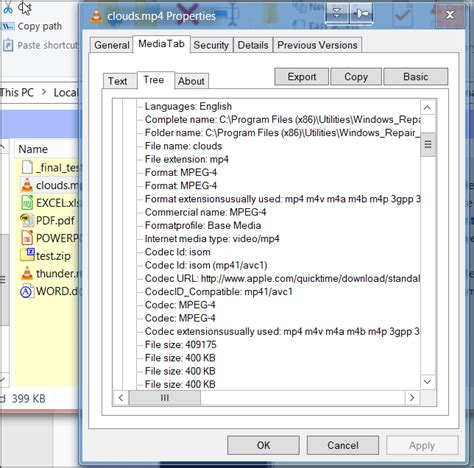This screenshot has height=468, width=474.
Task: Click the Name column header in Explorer
Action: tap(33, 149)
